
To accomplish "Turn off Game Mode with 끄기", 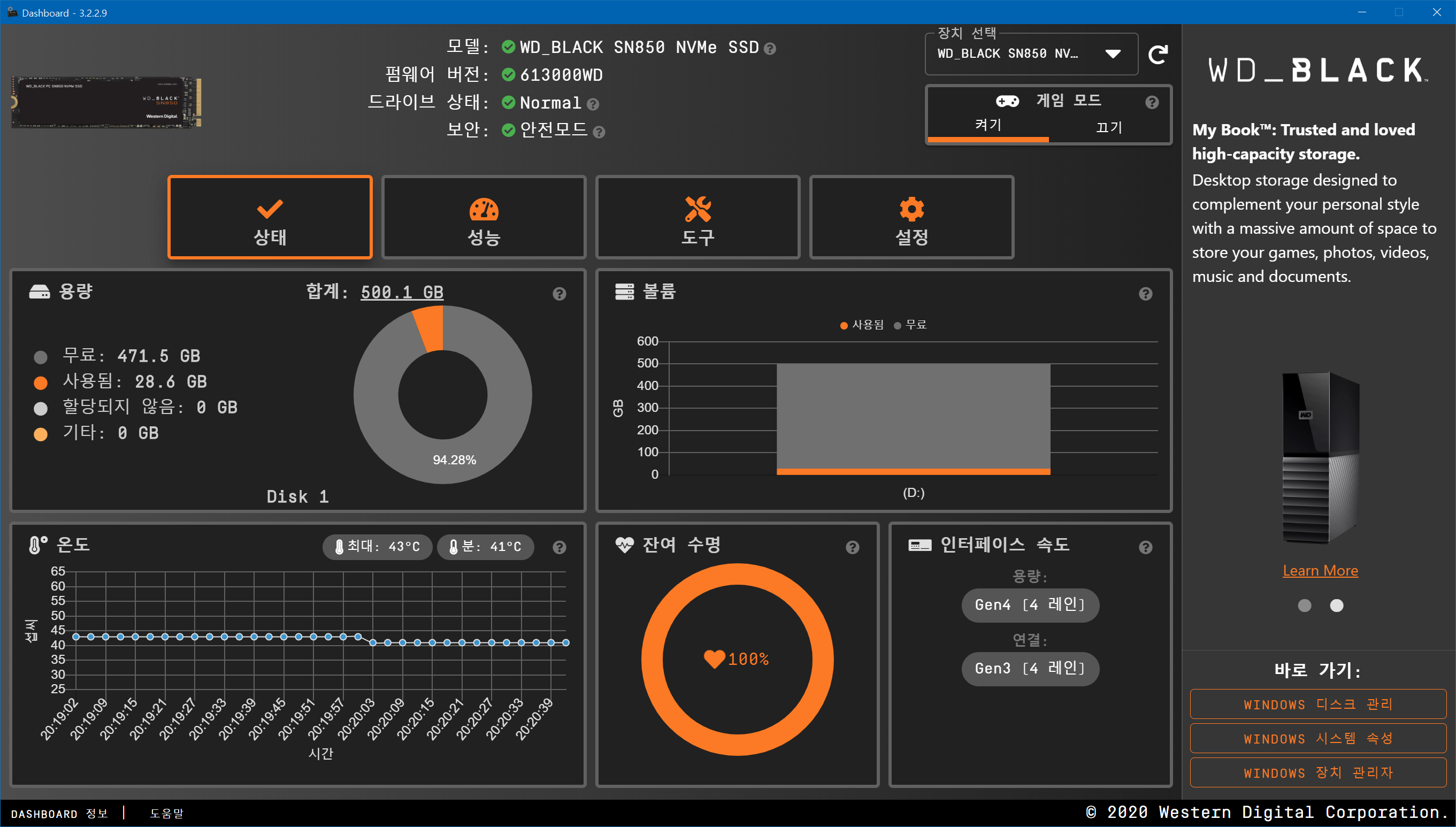I will [1109, 127].
